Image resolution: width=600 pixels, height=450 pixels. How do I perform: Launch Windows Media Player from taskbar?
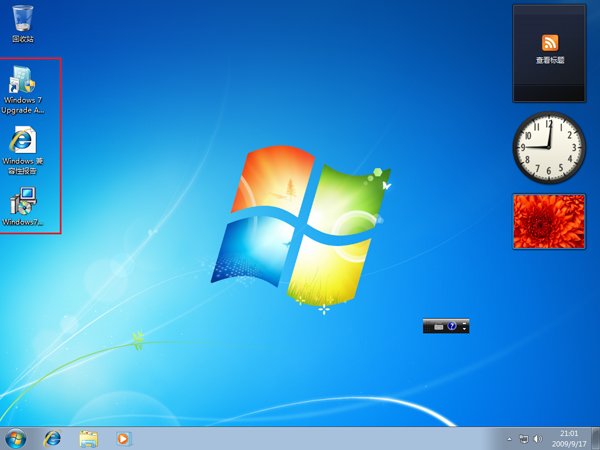click(123, 439)
